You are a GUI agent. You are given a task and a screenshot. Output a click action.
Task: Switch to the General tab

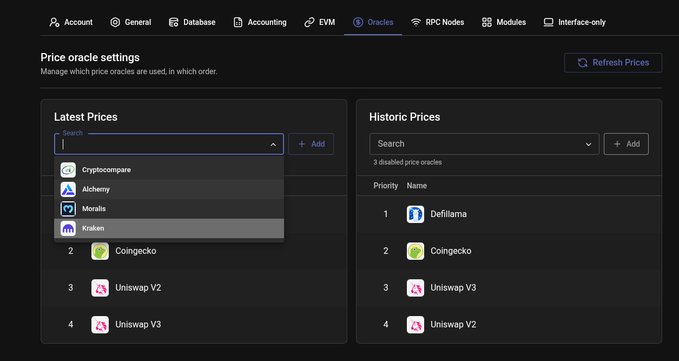[x=130, y=22]
